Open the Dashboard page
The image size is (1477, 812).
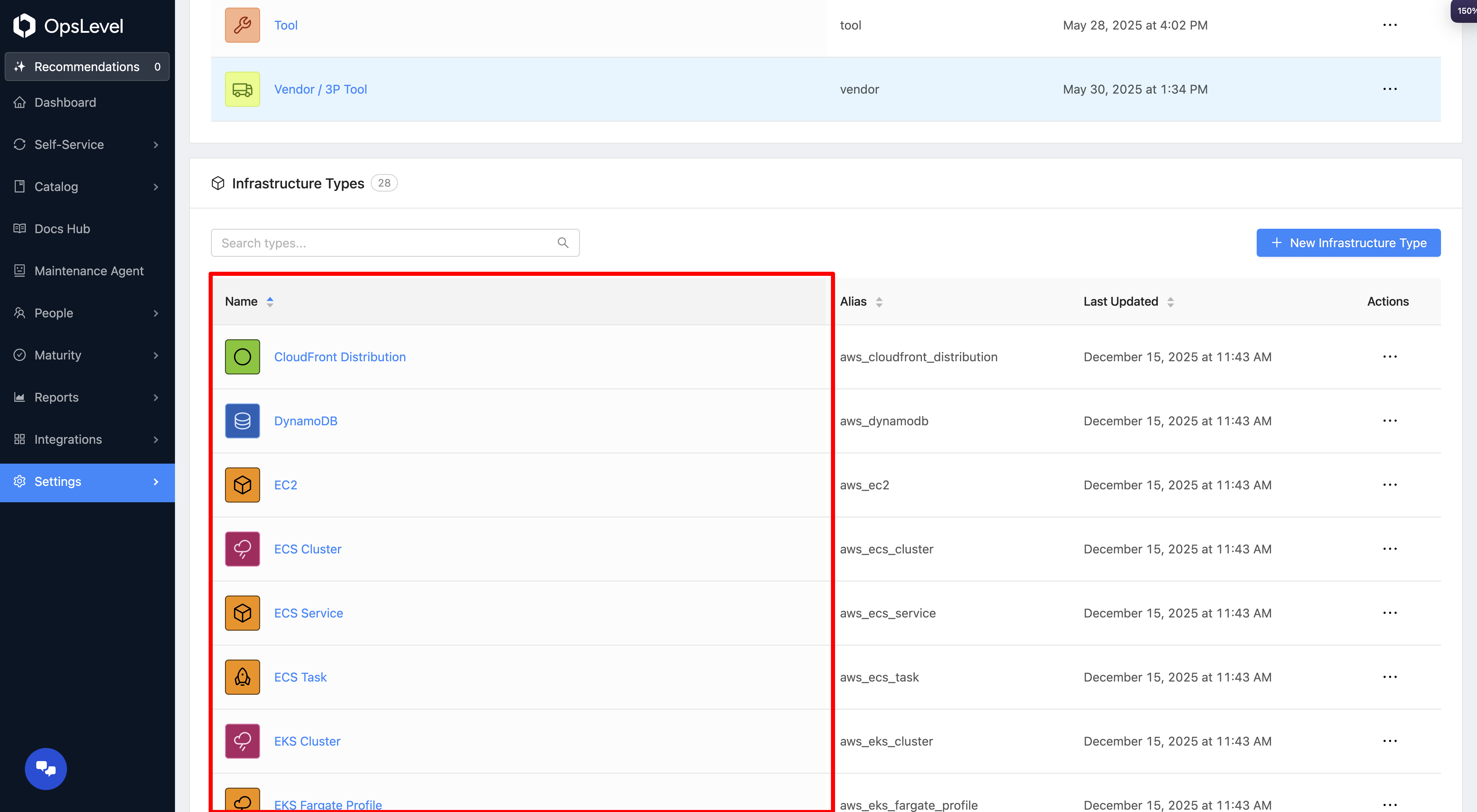(x=65, y=102)
